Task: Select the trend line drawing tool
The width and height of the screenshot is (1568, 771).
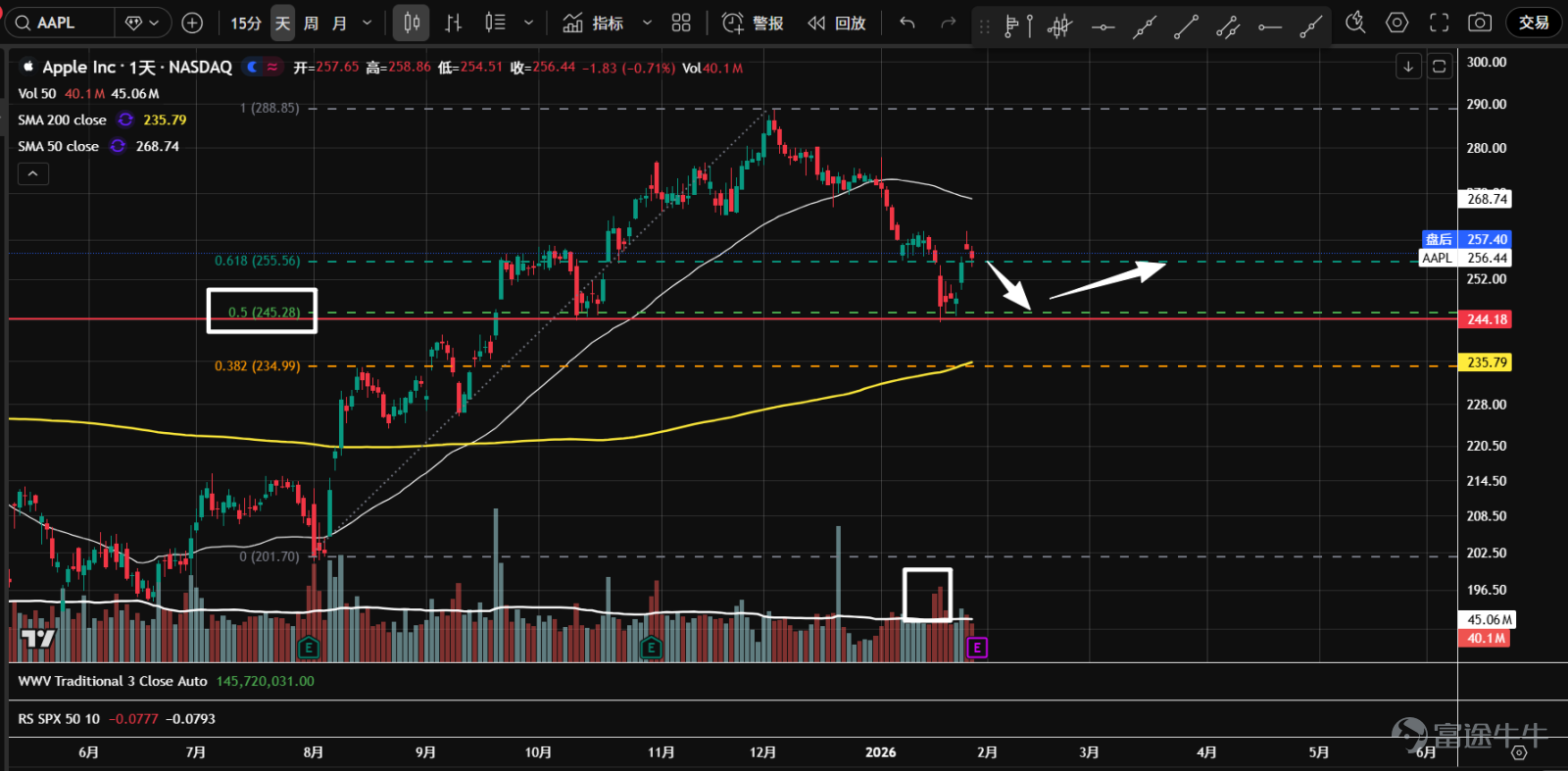Action: (x=1187, y=26)
